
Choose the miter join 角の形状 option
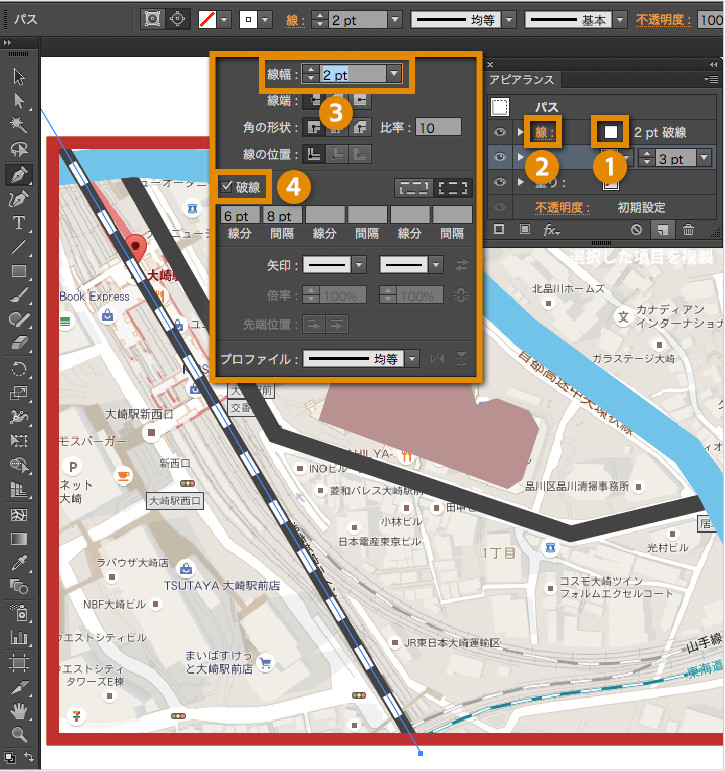click(x=313, y=127)
